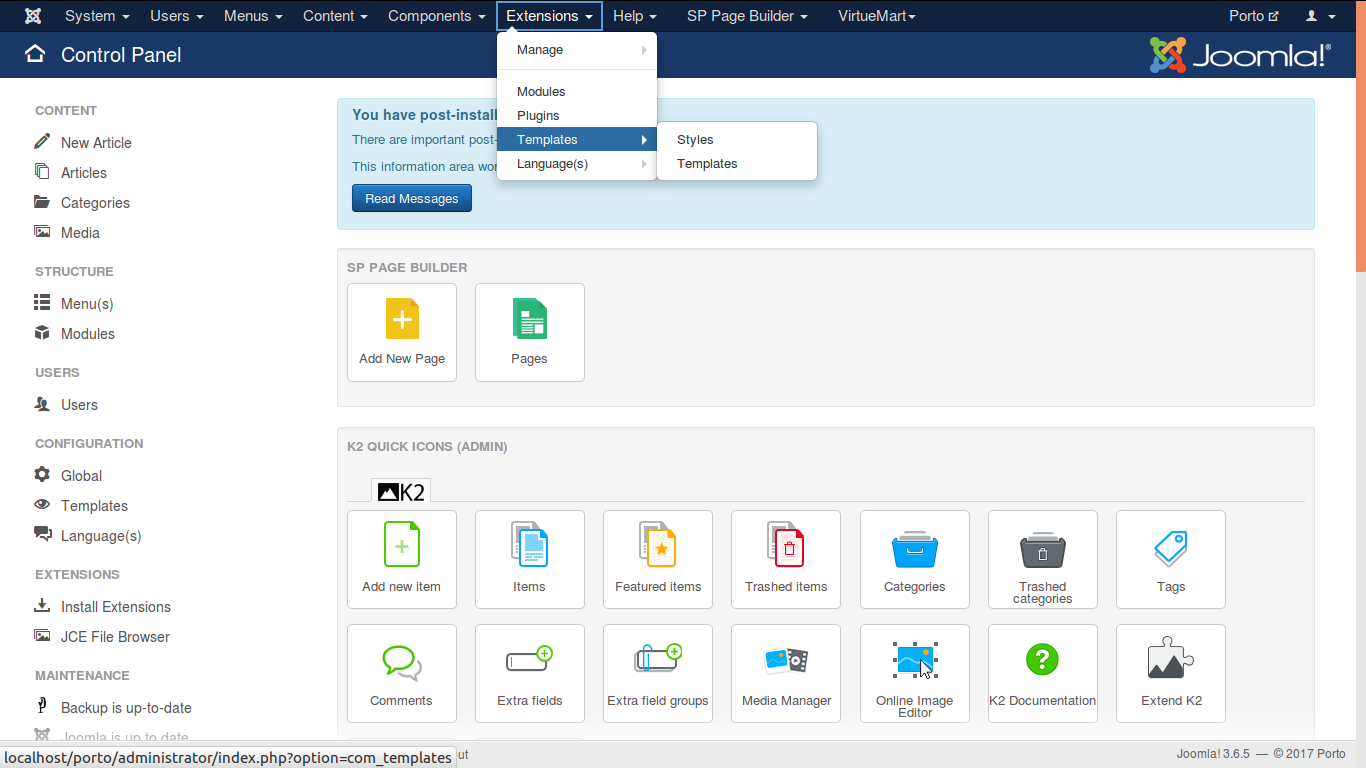Open Media link in sidebar
This screenshot has height=768, width=1366.
click(80, 233)
